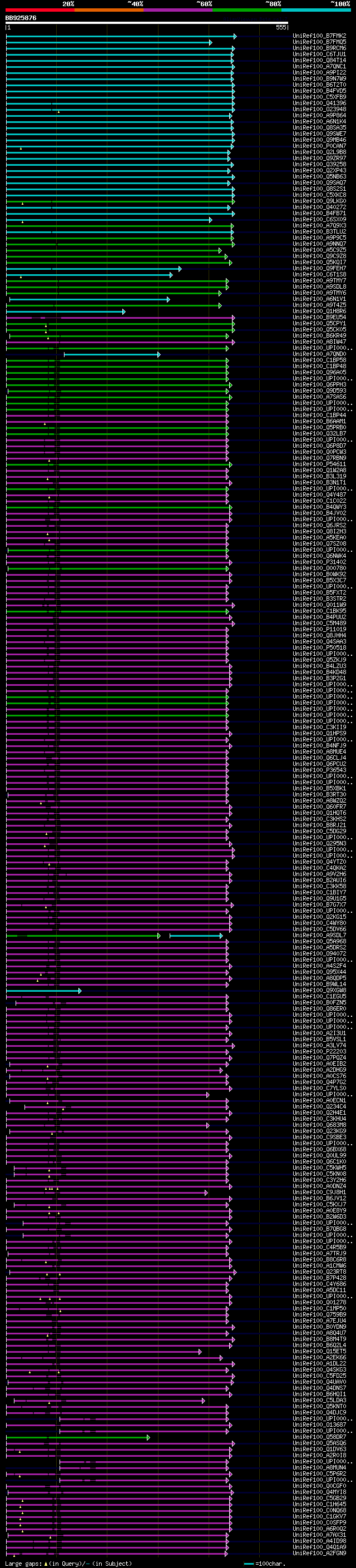Viewport: 356px width, 1568px height.
Task: Select hit UniRef100_B5X3C7
Action: [x=319, y=581]
